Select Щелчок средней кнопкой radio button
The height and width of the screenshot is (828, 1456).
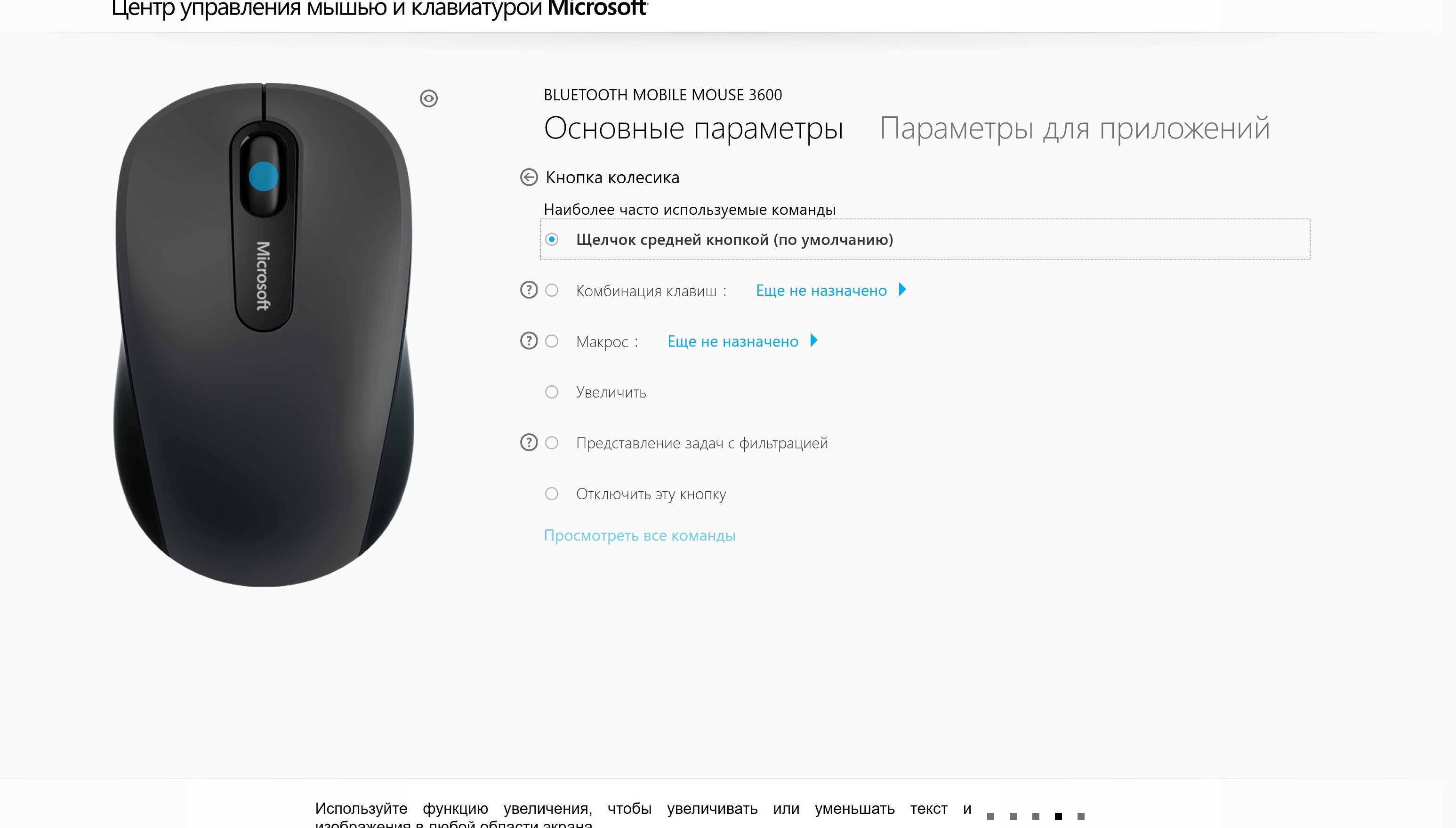[551, 239]
